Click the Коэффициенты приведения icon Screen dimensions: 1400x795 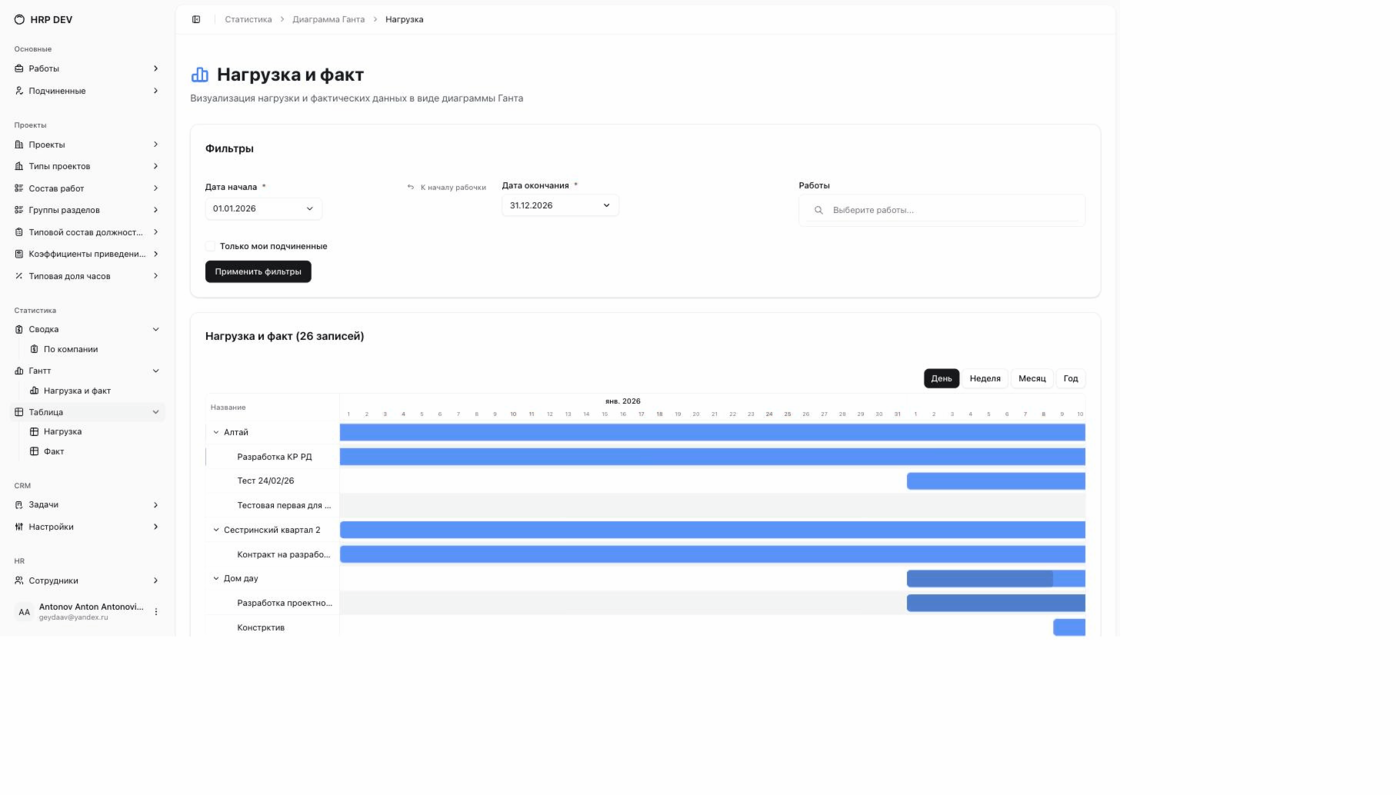[19, 254]
